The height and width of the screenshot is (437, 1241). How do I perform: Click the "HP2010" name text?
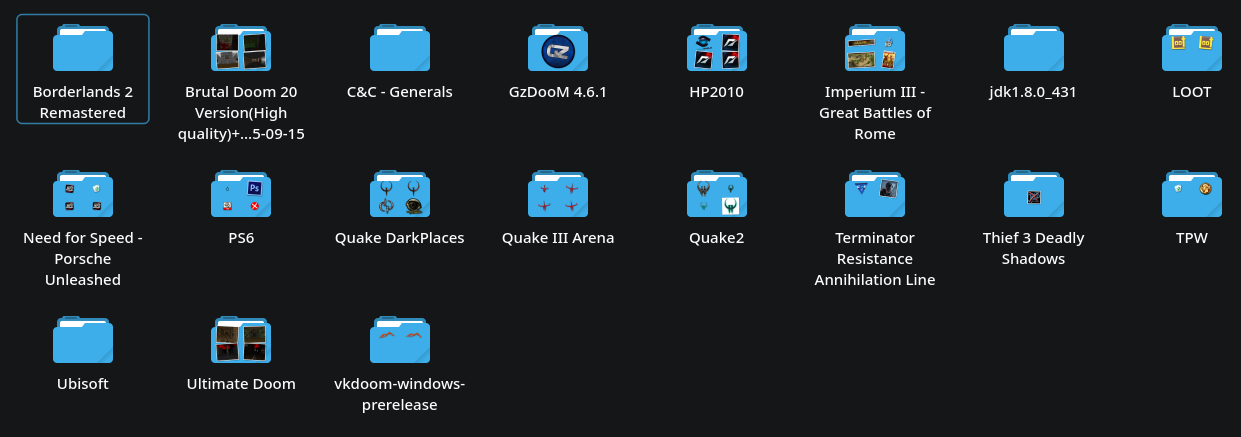(717, 92)
